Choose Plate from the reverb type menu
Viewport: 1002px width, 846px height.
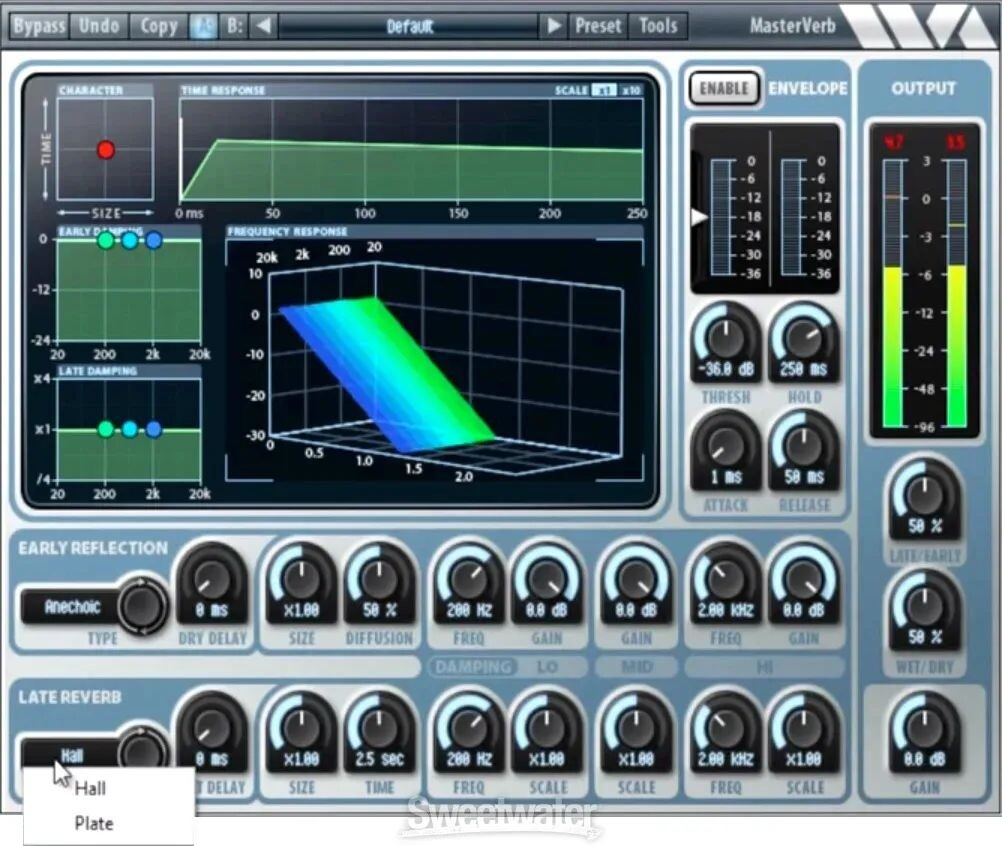(94, 824)
